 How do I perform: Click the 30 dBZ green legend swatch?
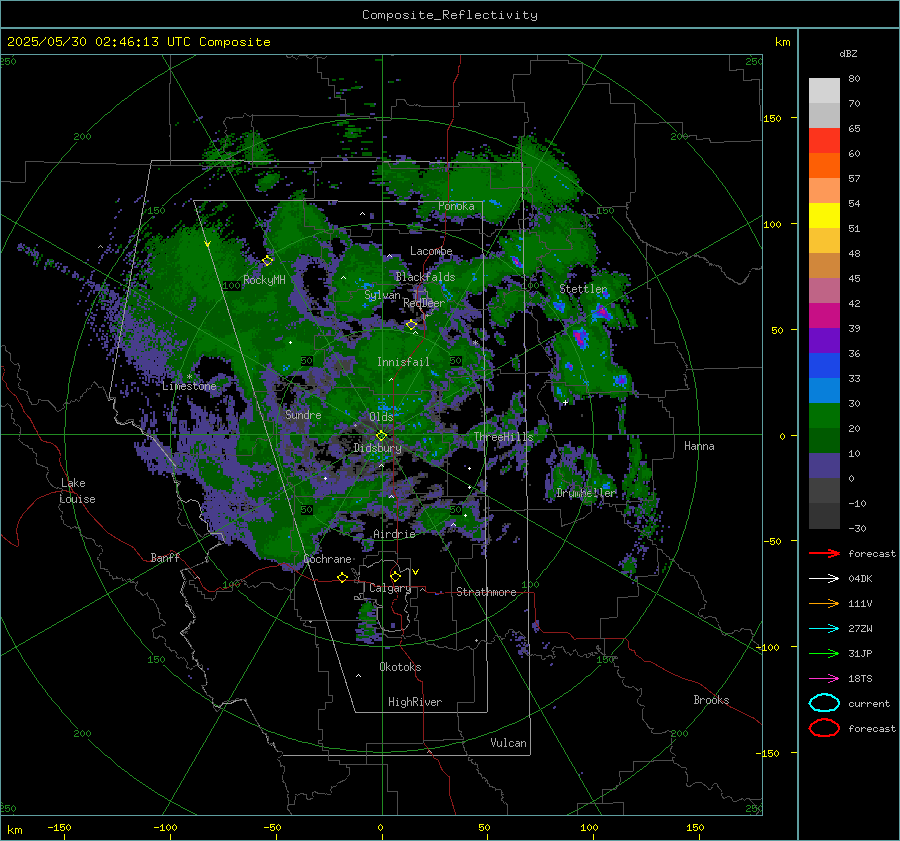[x=824, y=415]
